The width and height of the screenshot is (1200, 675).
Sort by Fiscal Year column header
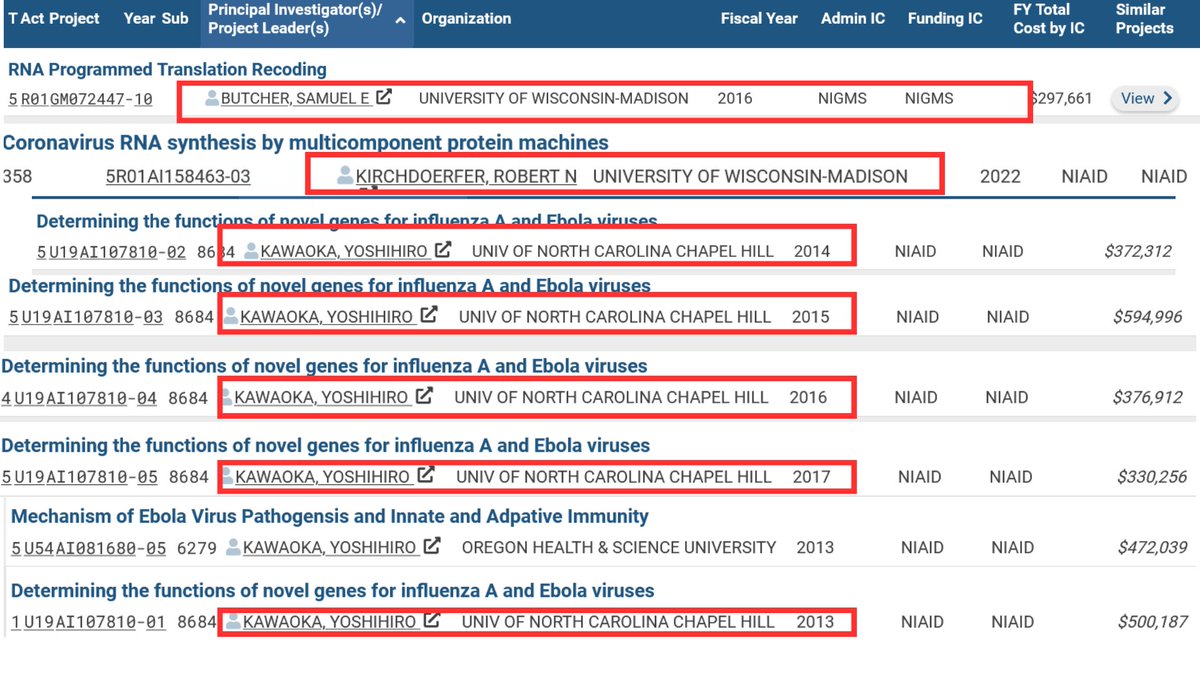pyautogui.click(x=759, y=18)
